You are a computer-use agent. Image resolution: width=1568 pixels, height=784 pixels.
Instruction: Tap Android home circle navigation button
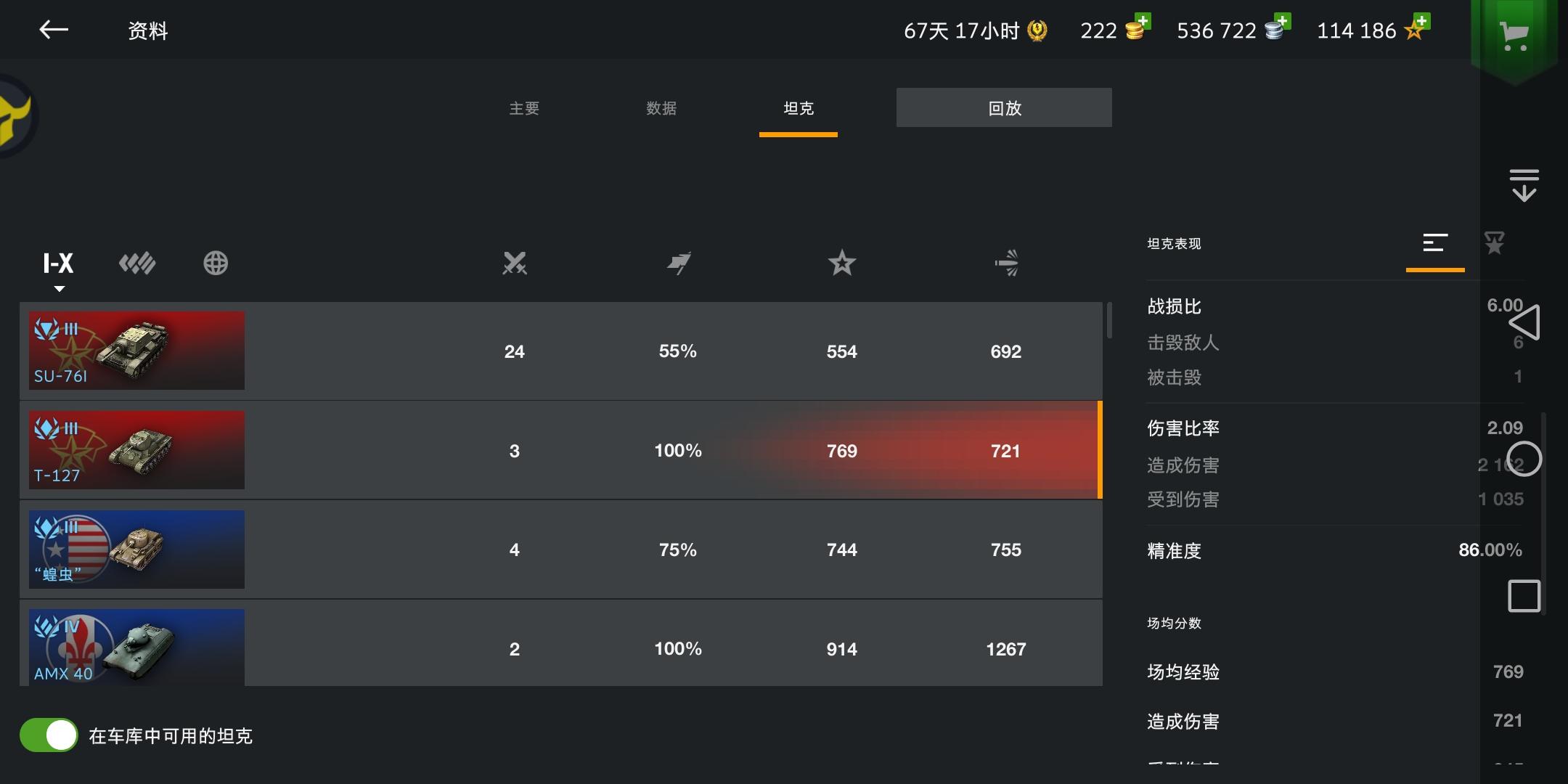click(1524, 459)
